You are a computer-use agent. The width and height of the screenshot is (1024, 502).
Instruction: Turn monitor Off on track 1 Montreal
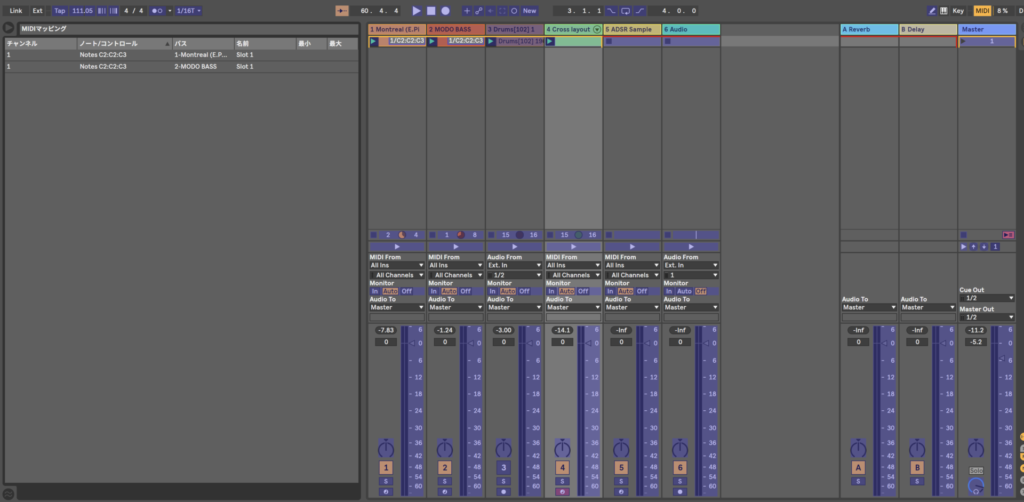point(407,291)
